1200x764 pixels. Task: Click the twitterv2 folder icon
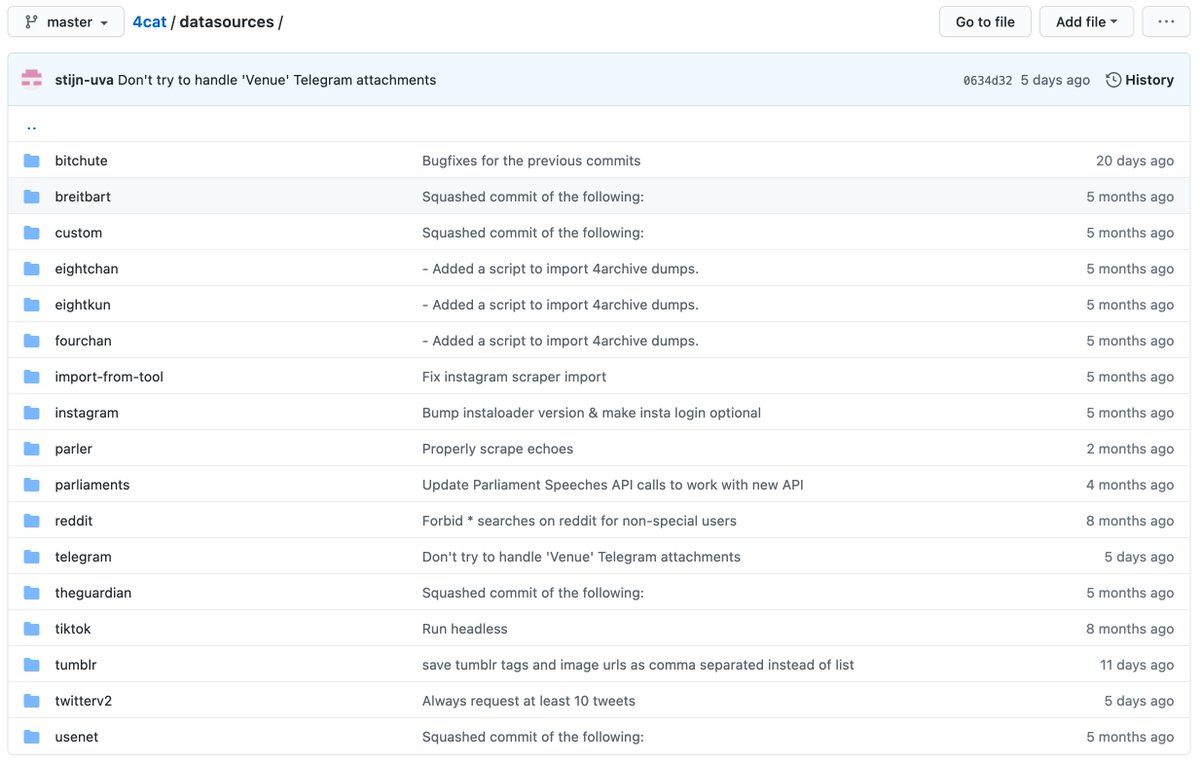tap(32, 701)
